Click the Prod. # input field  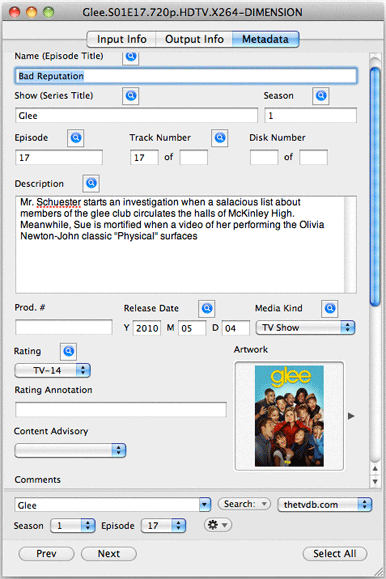coord(64,328)
